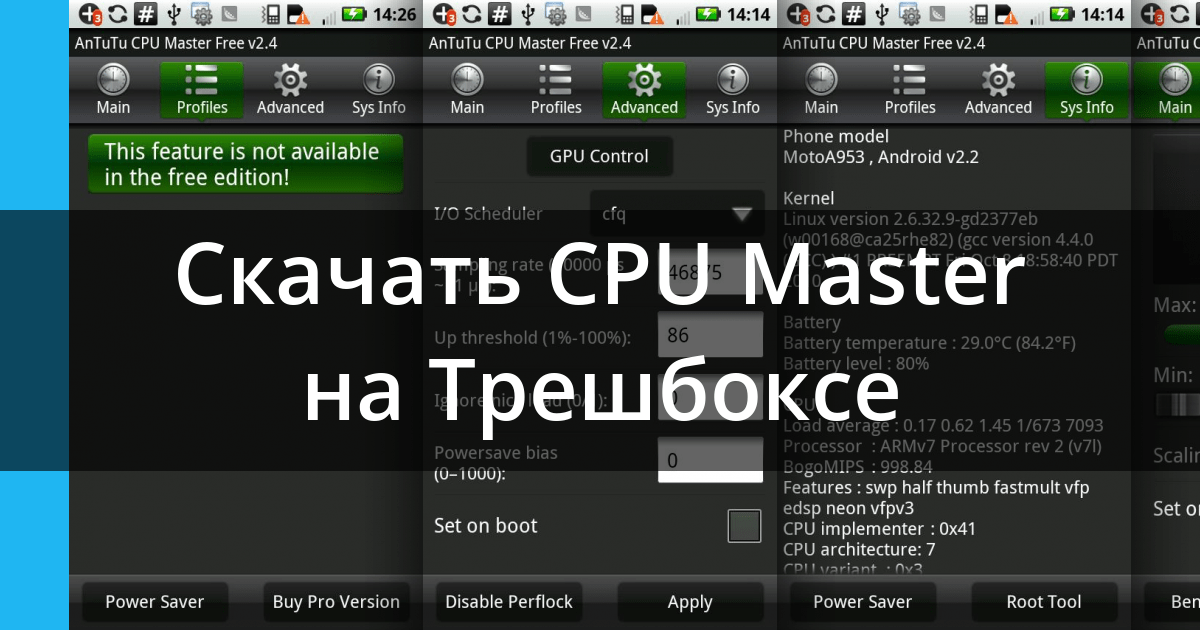This screenshot has width=1200, height=630.
Task: Open the I/O Scheduler cfq dropdown
Action: pos(677,213)
